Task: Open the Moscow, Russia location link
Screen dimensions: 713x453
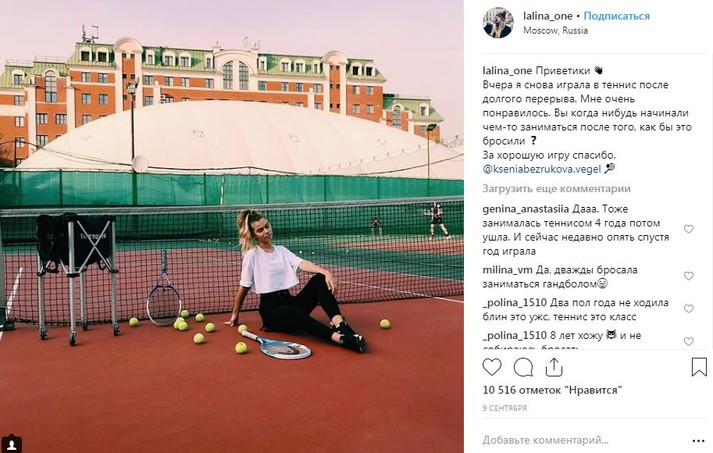Action: pos(555,30)
